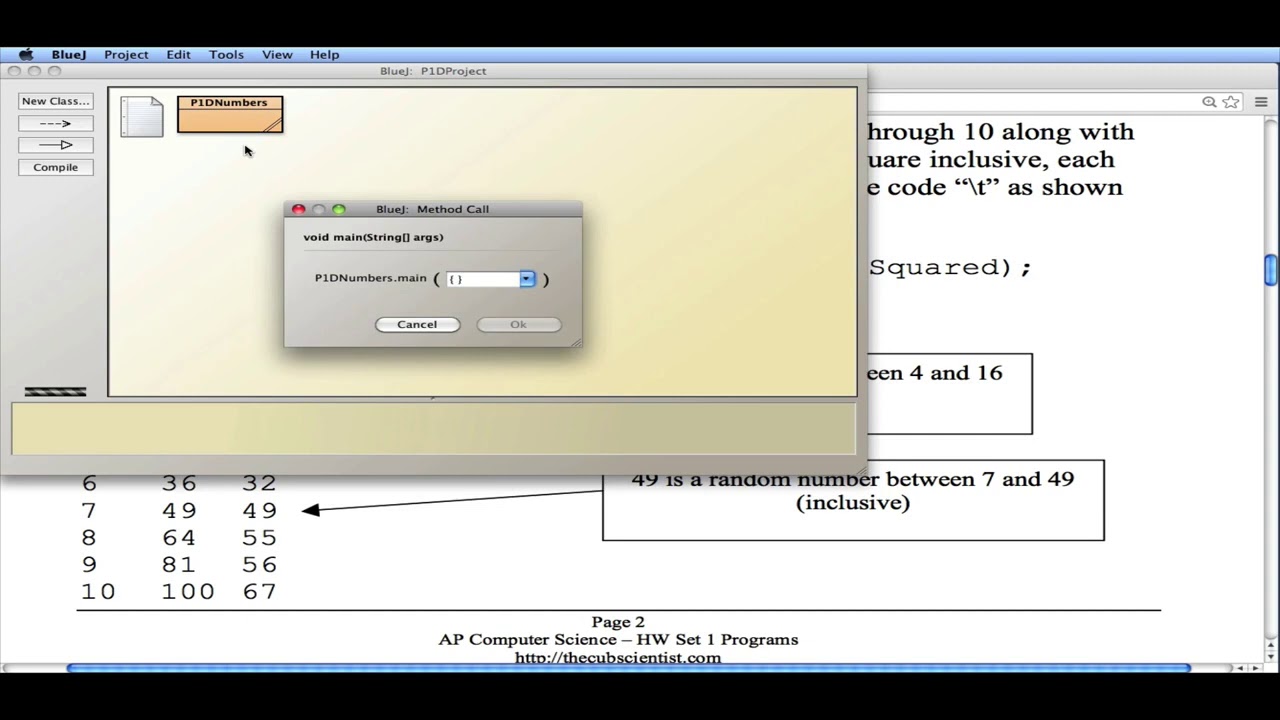Open the Project menu
The width and height of the screenshot is (1280, 720).
click(126, 55)
